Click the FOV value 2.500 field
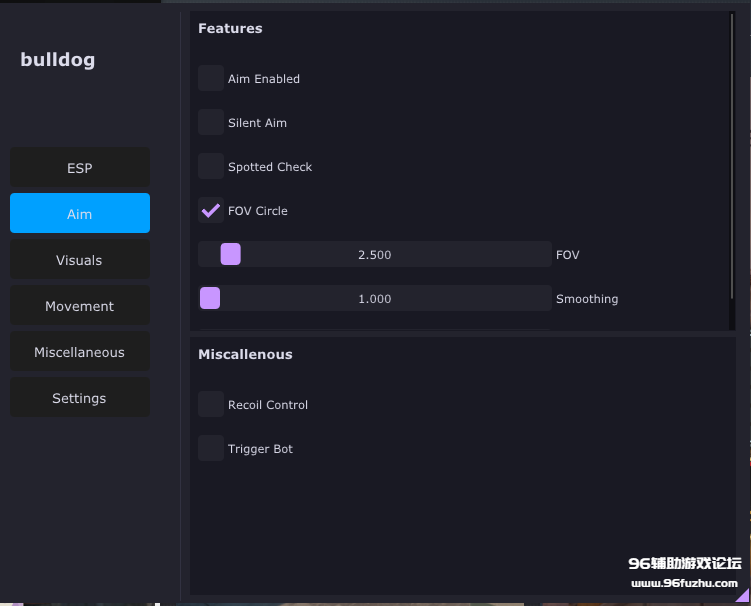751x606 pixels. point(375,255)
